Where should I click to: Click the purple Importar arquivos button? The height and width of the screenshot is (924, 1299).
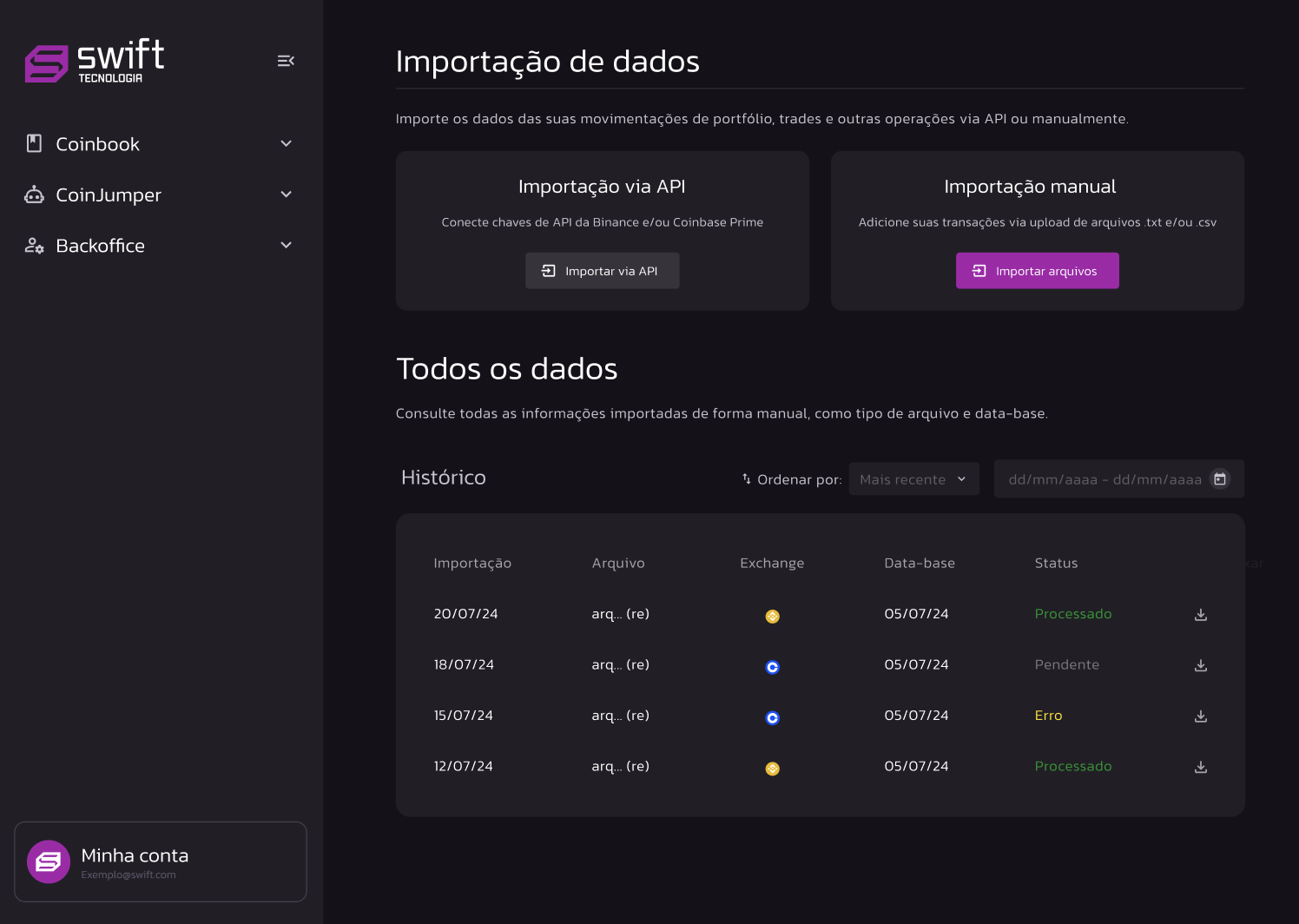click(1037, 270)
